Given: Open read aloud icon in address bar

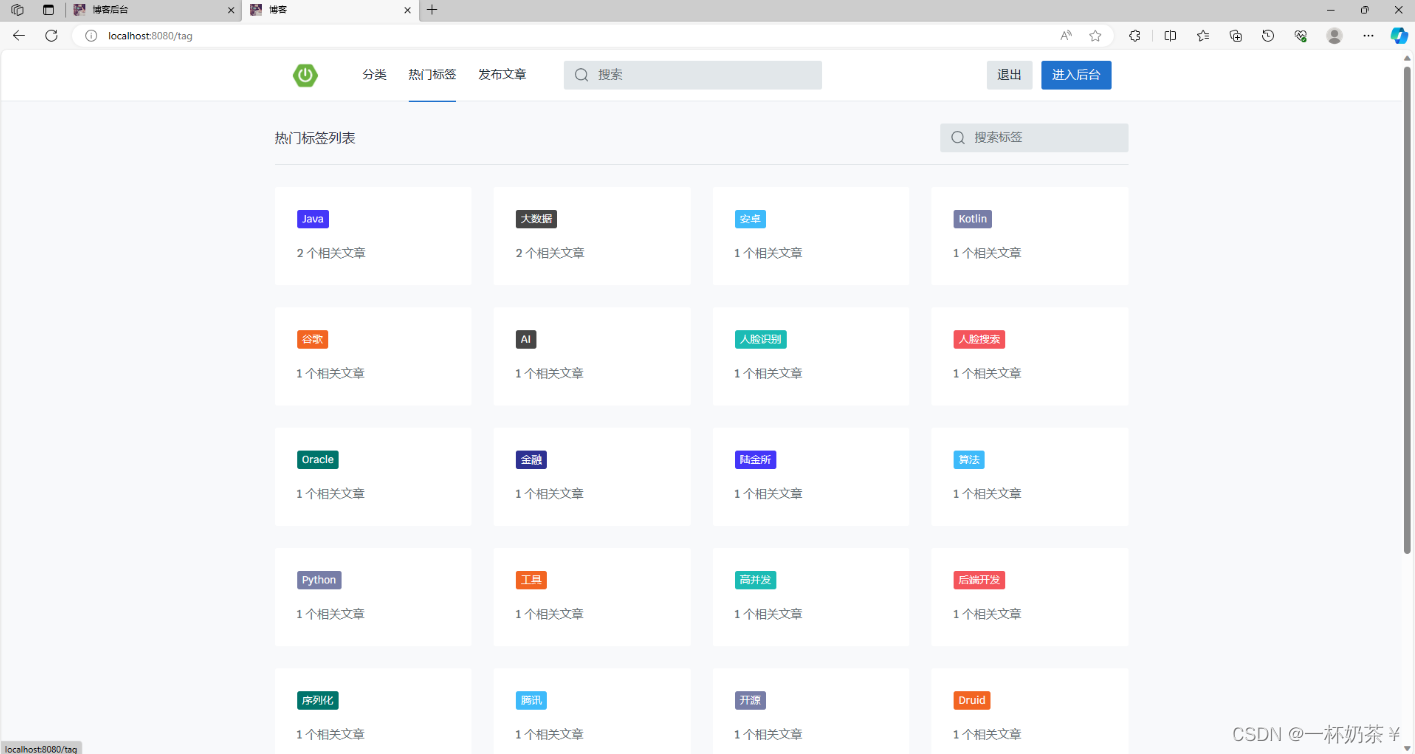Looking at the screenshot, I should tap(1066, 35).
